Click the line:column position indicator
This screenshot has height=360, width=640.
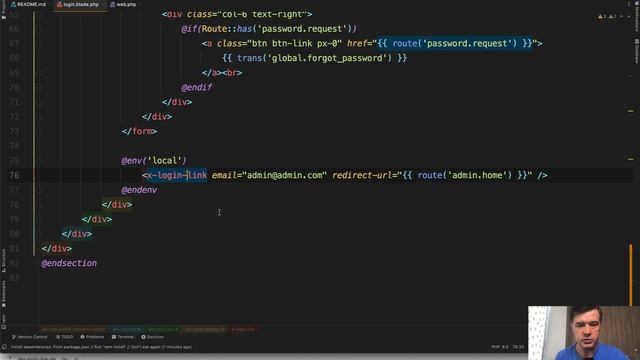pyautogui.click(x=518, y=347)
